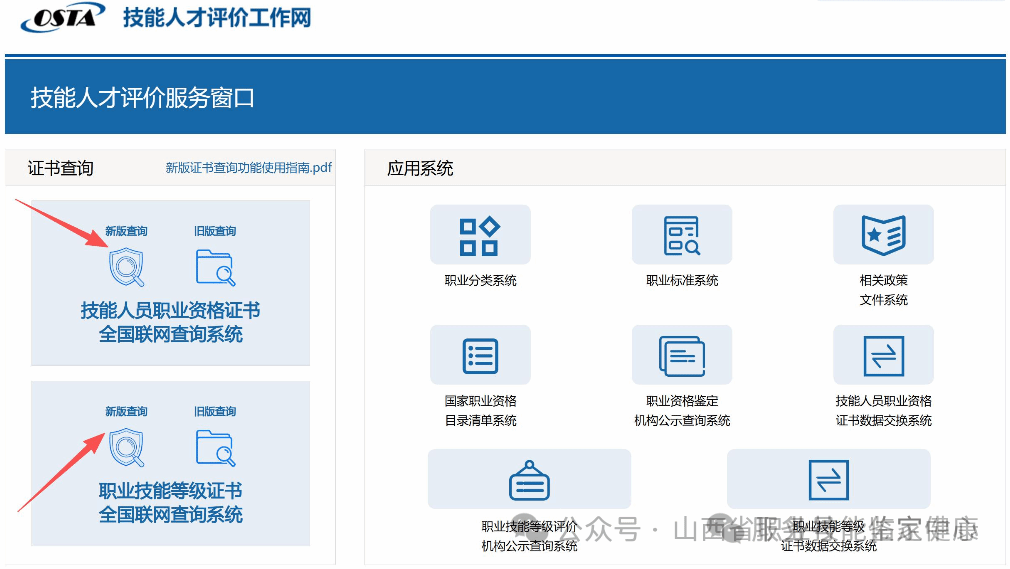Open the 新版证书查询功能使用指南.pdf link
Viewport: 1010px width, 569px height.
(x=248, y=168)
